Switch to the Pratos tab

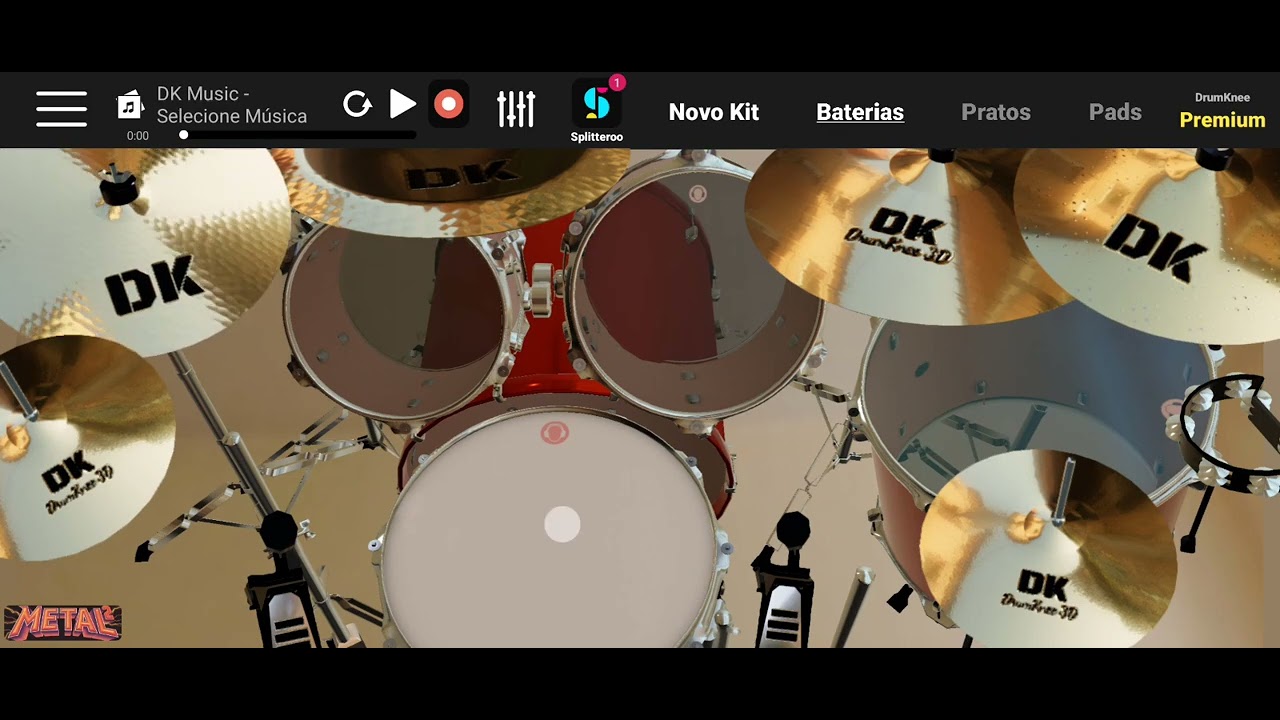click(x=996, y=112)
